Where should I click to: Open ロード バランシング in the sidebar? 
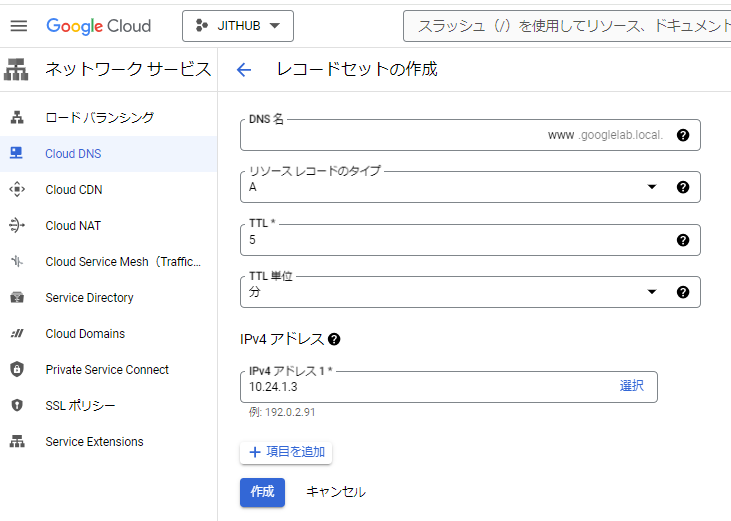(100, 118)
